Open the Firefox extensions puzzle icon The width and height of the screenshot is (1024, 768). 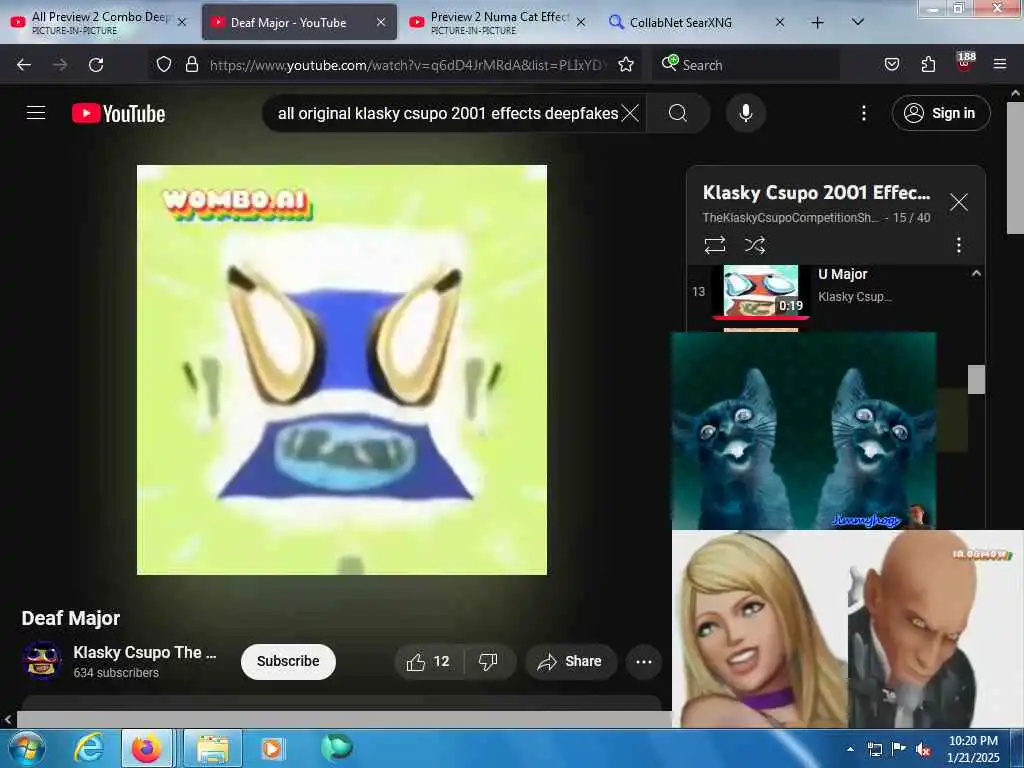click(x=928, y=64)
